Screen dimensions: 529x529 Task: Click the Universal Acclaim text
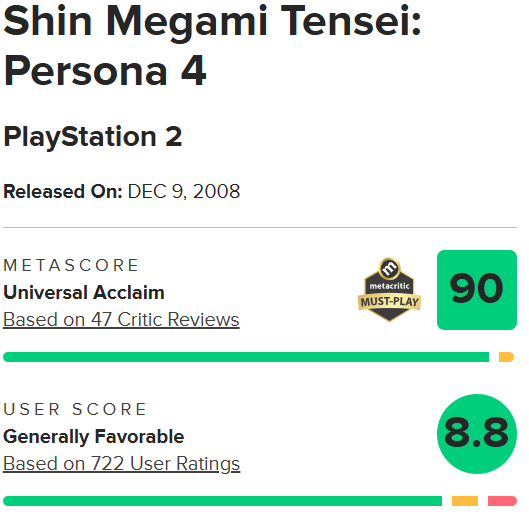pyautogui.click(x=84, y=292)
